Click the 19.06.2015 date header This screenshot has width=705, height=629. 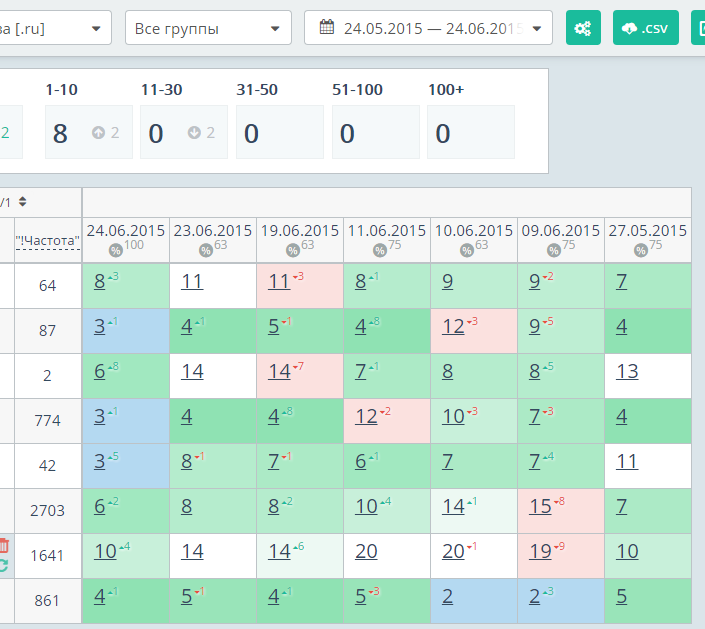[x=300, y=231]
